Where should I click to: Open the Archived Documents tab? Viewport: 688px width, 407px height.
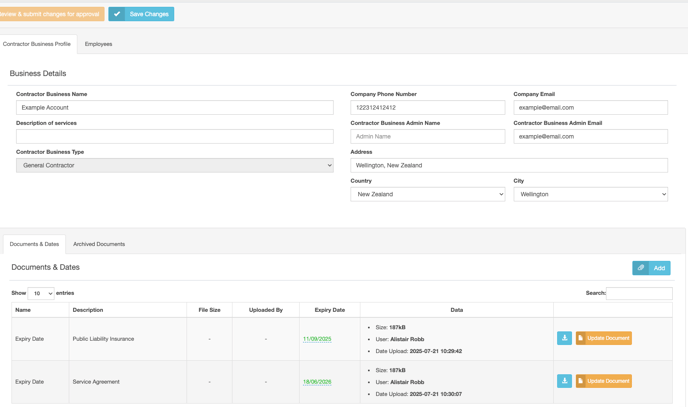(99, 244)
